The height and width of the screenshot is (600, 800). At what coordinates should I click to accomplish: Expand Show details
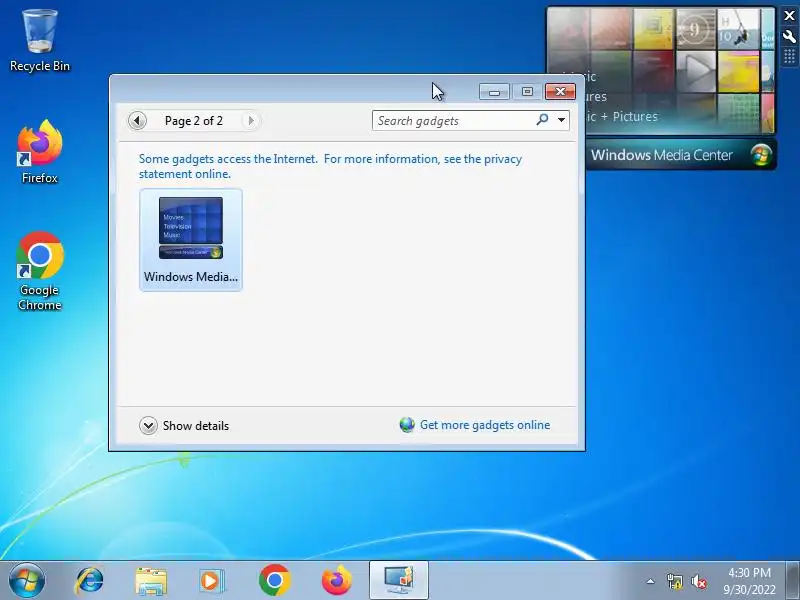pos(184,426)
